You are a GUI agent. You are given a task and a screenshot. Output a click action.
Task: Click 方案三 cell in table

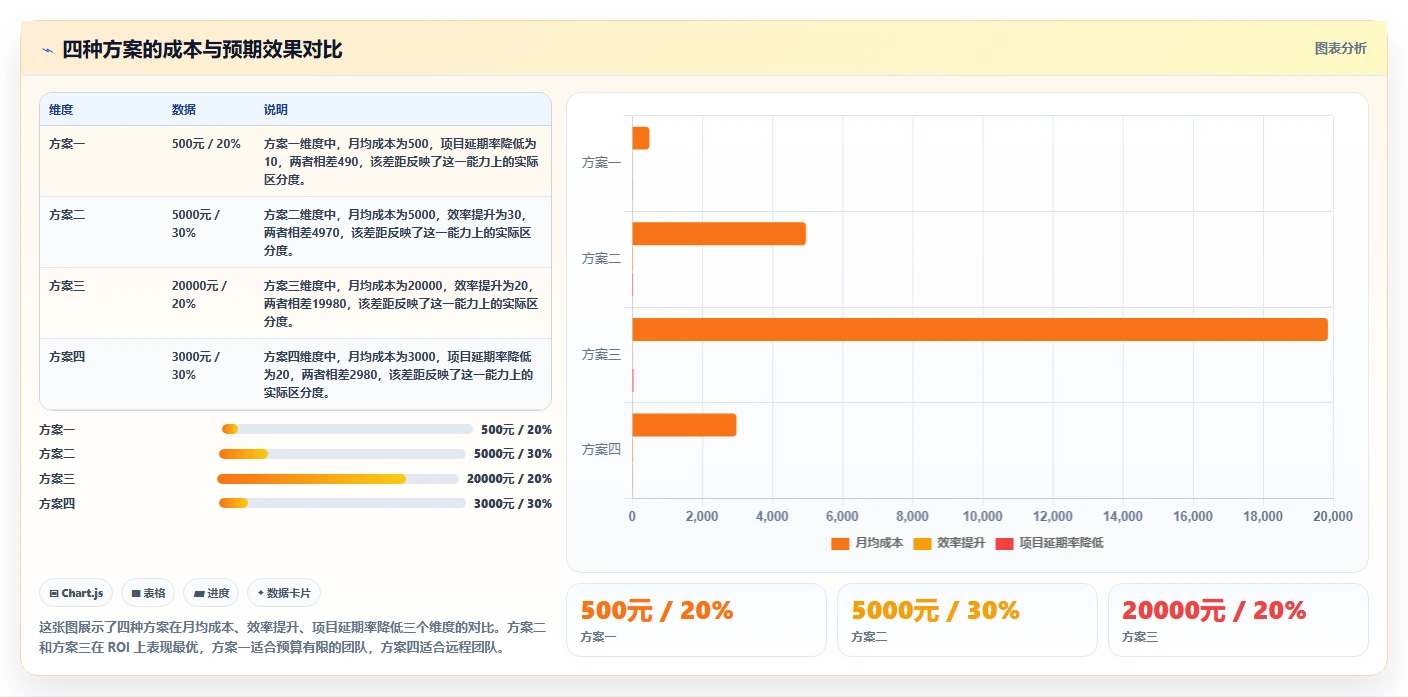pos(67,286)
